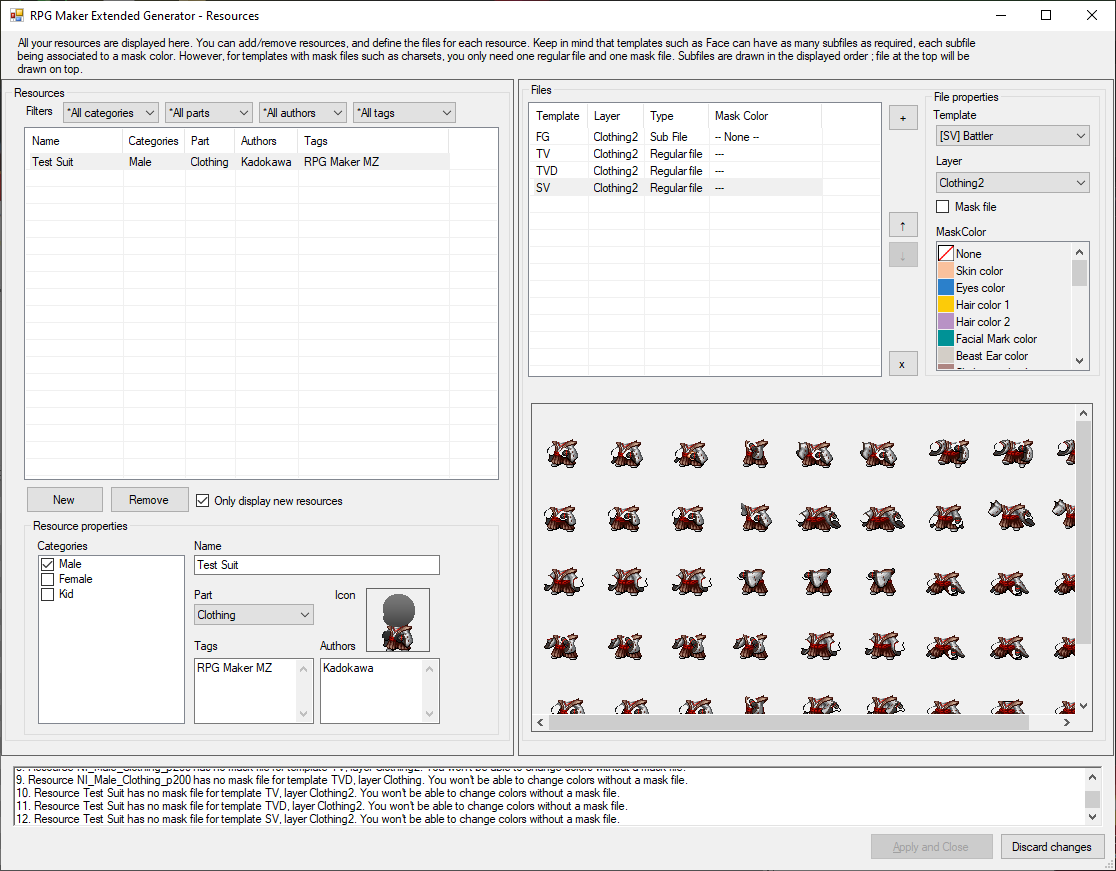Screen dimensions: 1116x871
Task: Open the [SV] Battler template dropdown
Action: tap(1012, 135)
